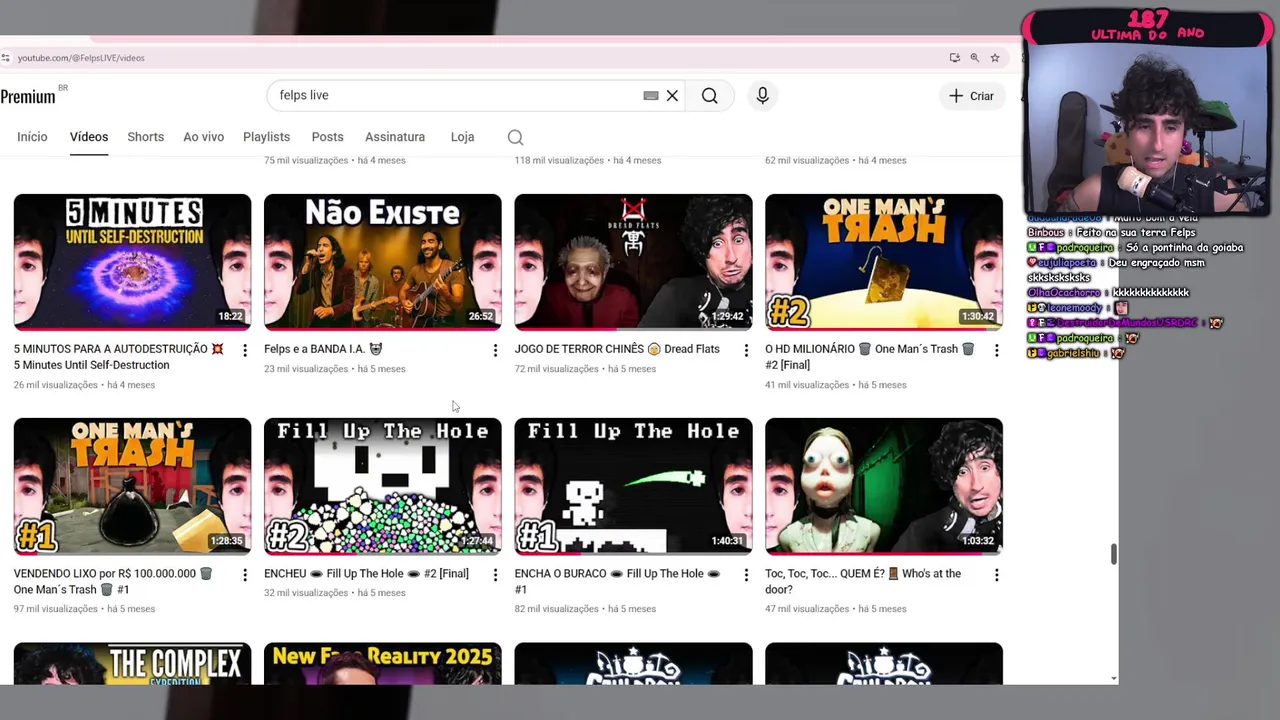Image resolution: width=1280 pixels, height=720 pixels.
Task: Click the zoom icon in the address bar
Action: click(x=974, y=58)
